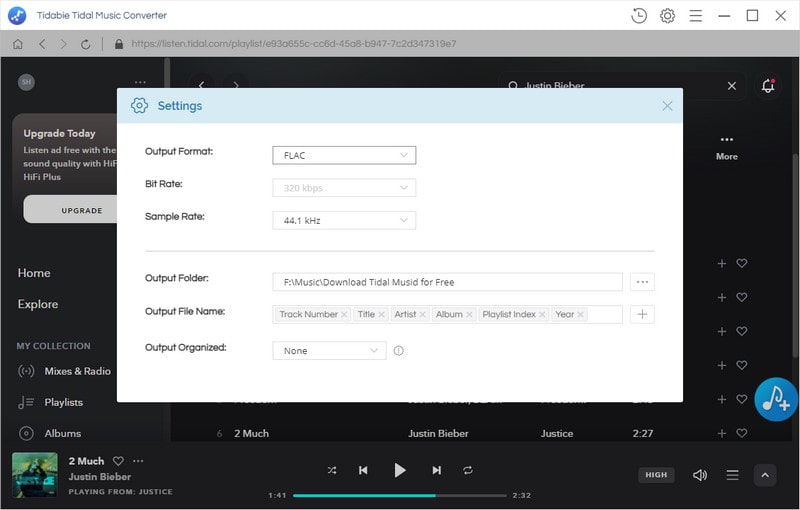Open now playing track options dots
Viewport: 800px width, 510px height.
[138, 461]
